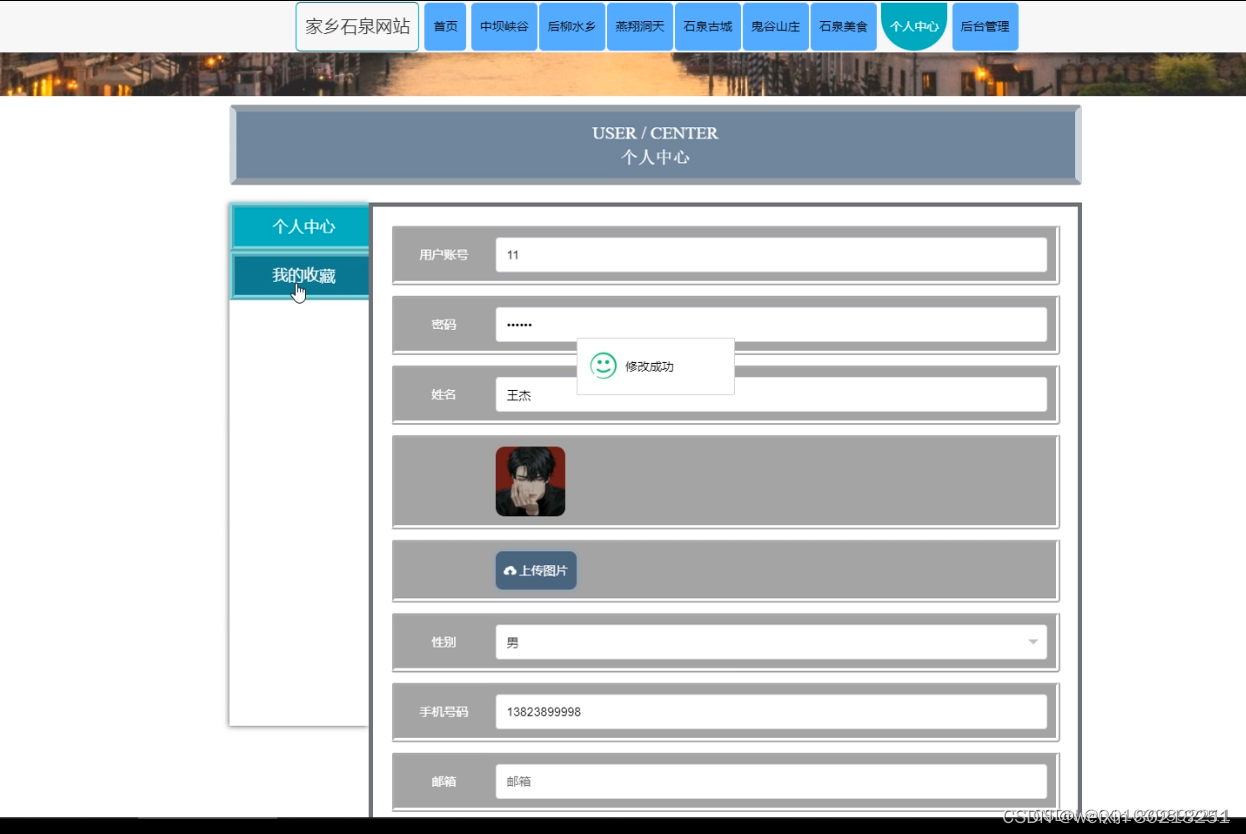This screenshot has height=834, width=1246.
Task: Open the 中坝峡谷 navigation tab
Action: pos(503,27)
